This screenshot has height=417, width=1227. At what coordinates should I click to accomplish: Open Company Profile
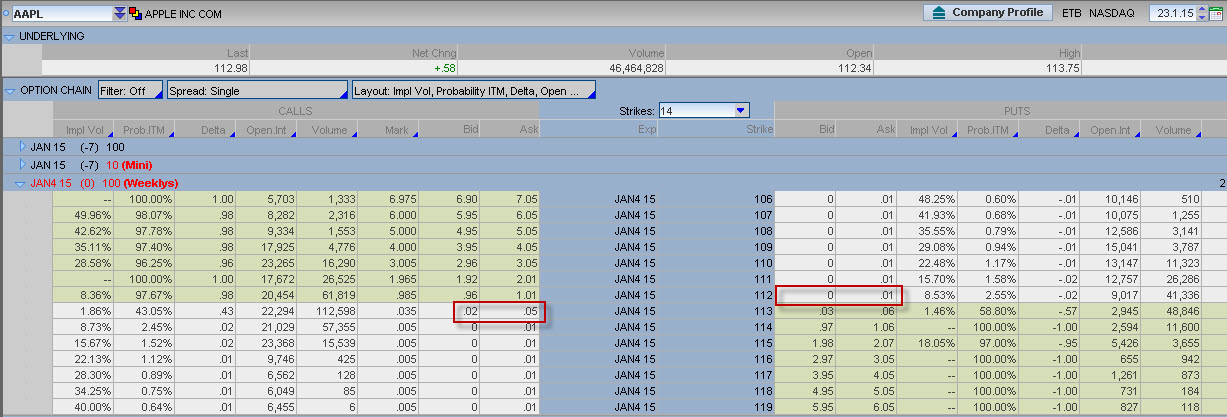point(987,13)
